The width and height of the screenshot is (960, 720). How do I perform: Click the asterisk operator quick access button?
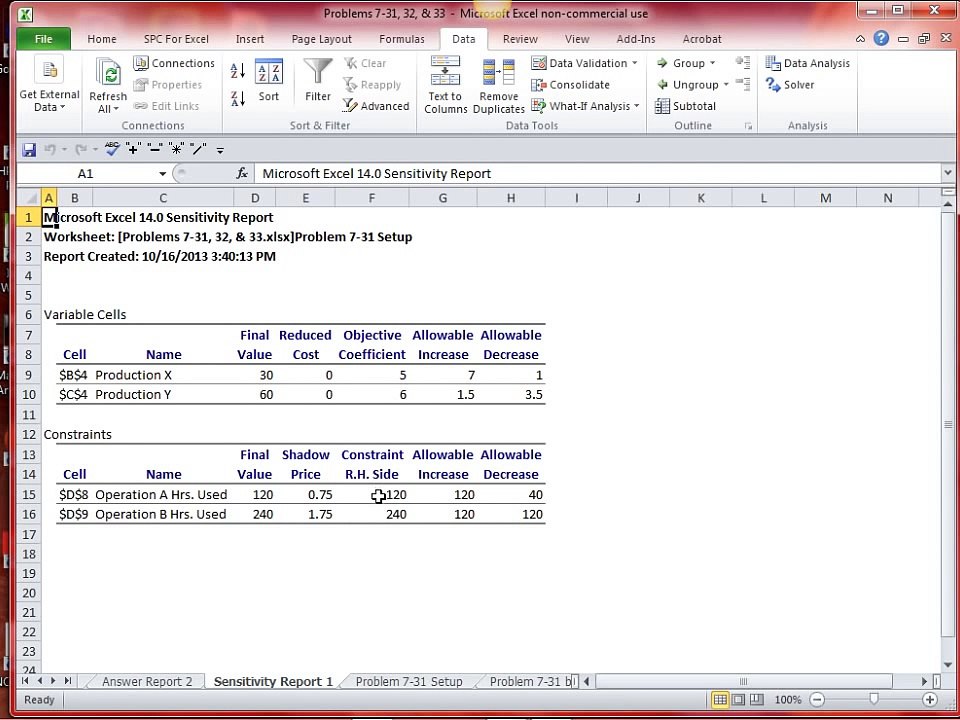click(x=176, y=149)
